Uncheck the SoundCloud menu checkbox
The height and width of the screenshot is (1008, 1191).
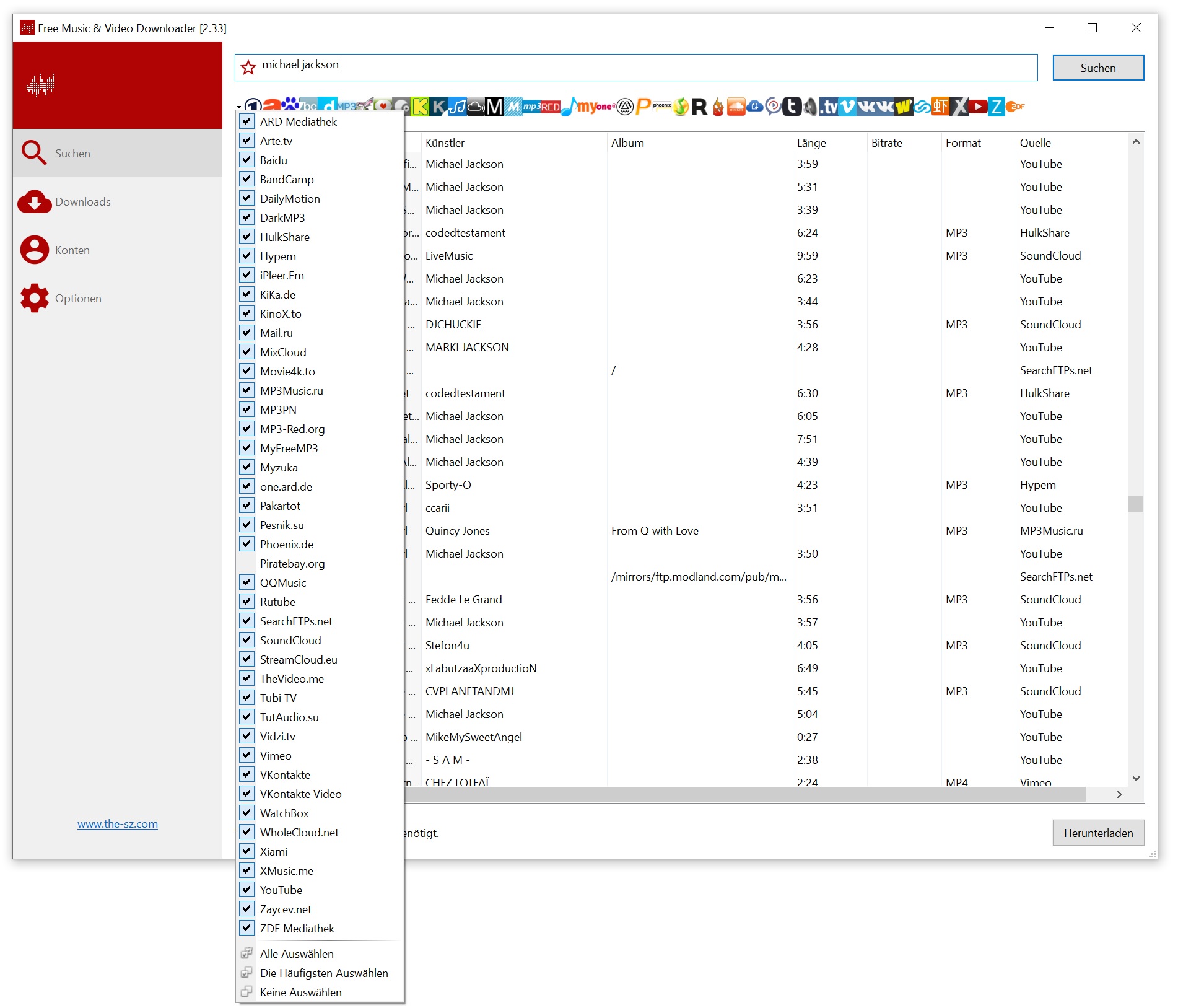click(x=247, y=640)
